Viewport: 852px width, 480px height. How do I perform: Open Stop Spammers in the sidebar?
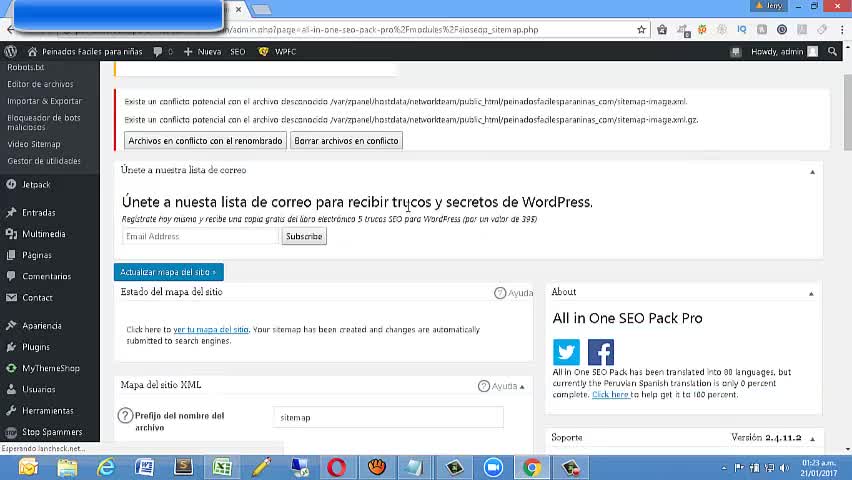point(52,432)
